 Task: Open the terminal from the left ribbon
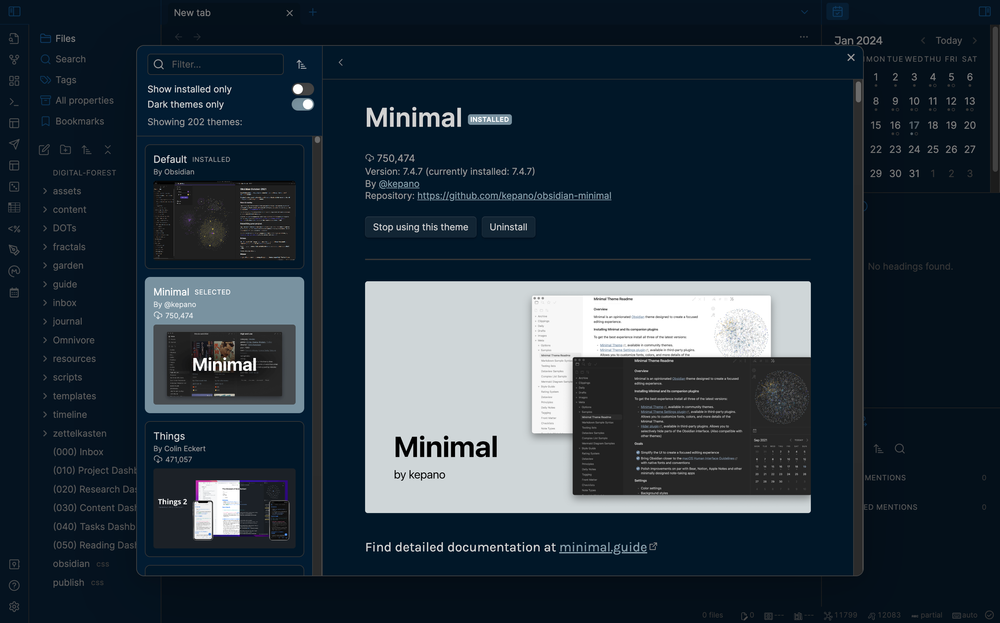14,101
